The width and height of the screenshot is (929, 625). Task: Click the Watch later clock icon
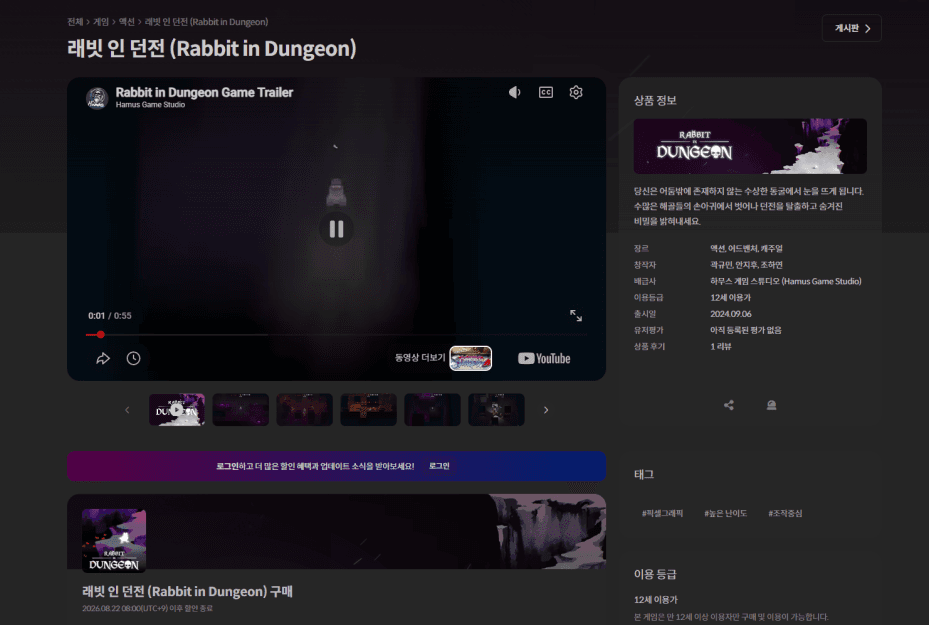click(x=133, y=358)
